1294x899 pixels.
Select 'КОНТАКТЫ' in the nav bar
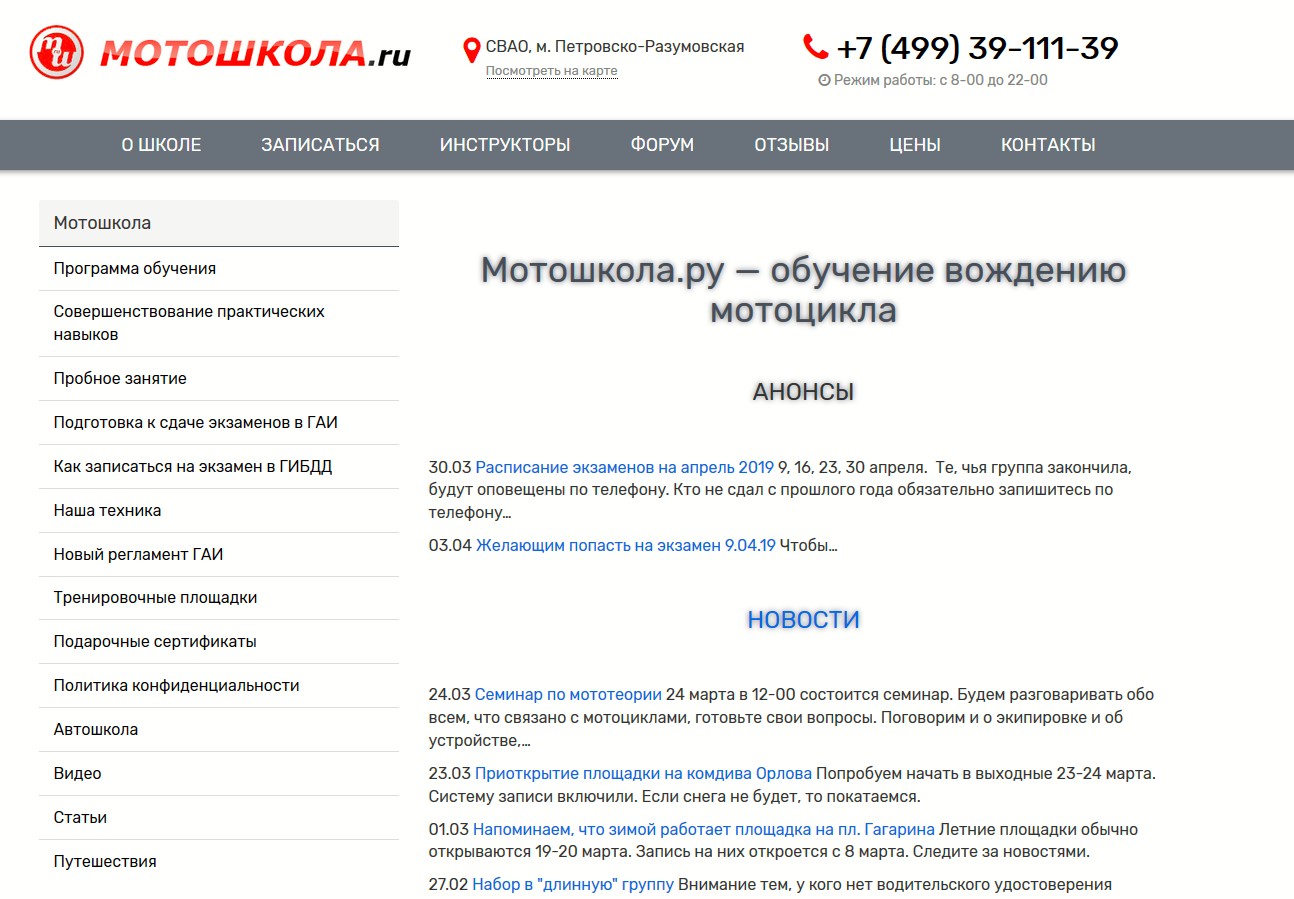[1048, 145]
